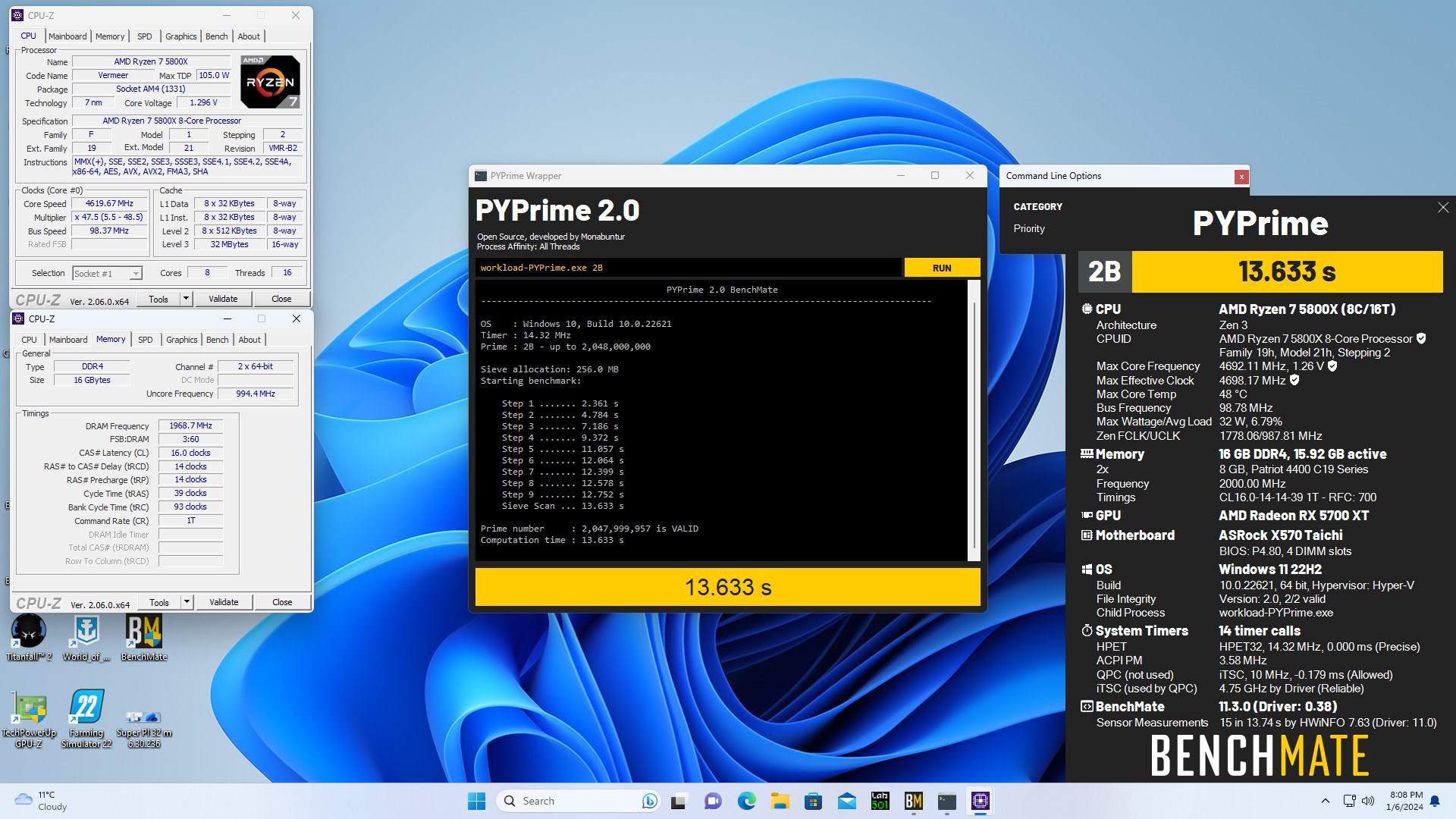Open the Mail app from the taskbar

click(846, 801)
